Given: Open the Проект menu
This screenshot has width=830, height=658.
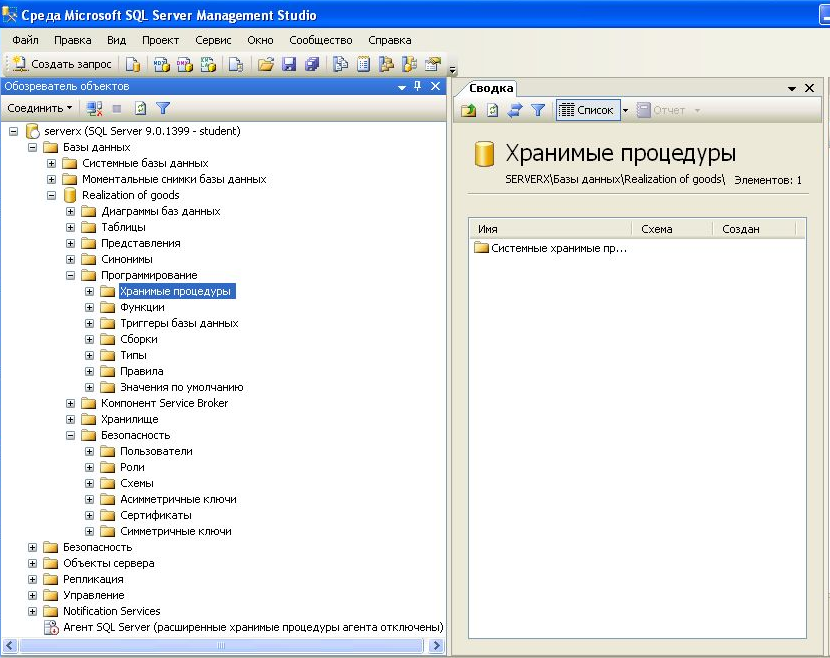Looking at the screenshot, I should pos(160,40).
